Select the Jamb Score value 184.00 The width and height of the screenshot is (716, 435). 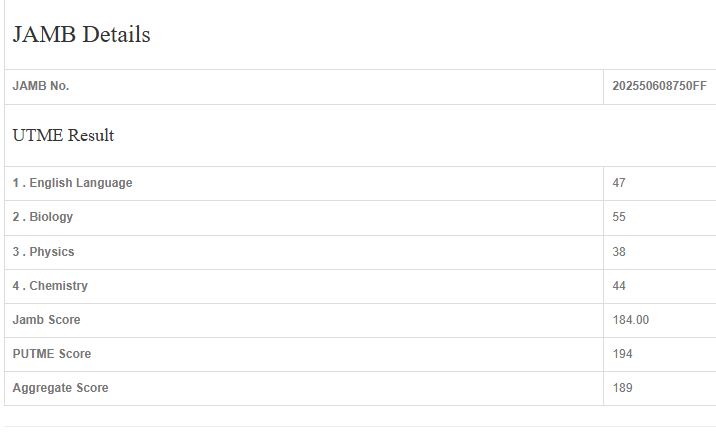tap(631, 320)
